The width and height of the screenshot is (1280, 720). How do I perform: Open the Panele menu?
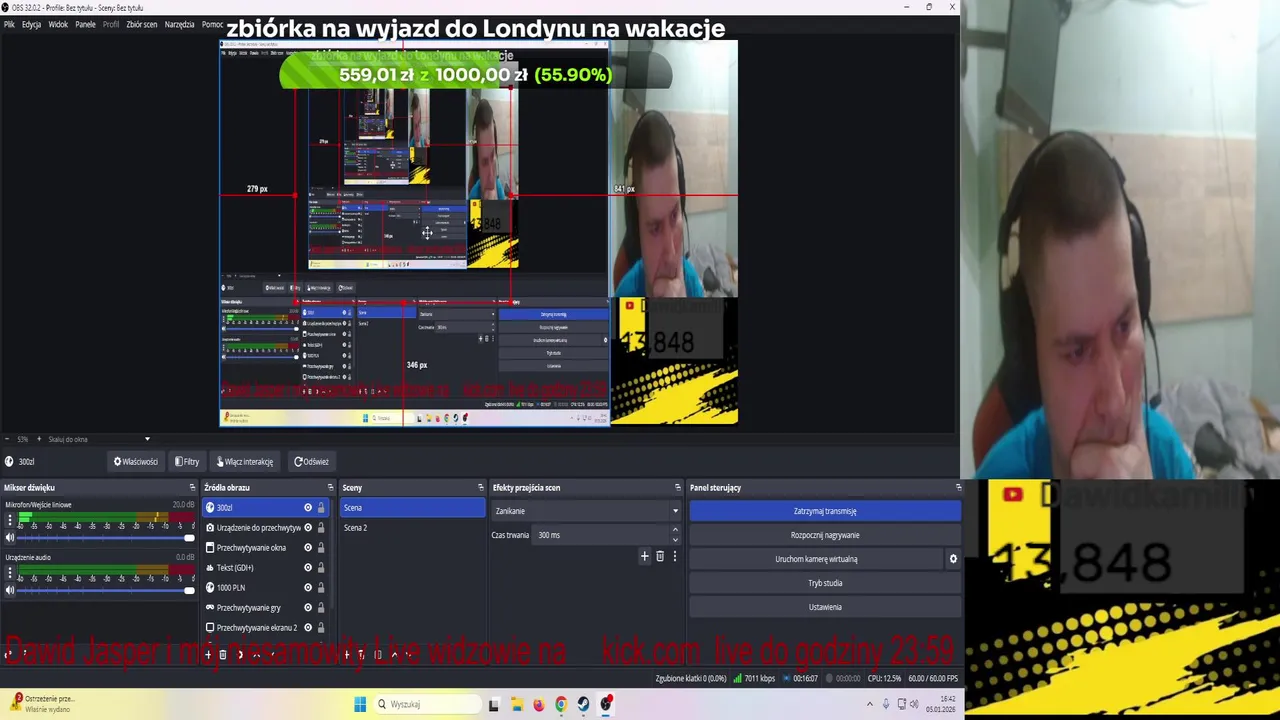[x=86, y=24]
